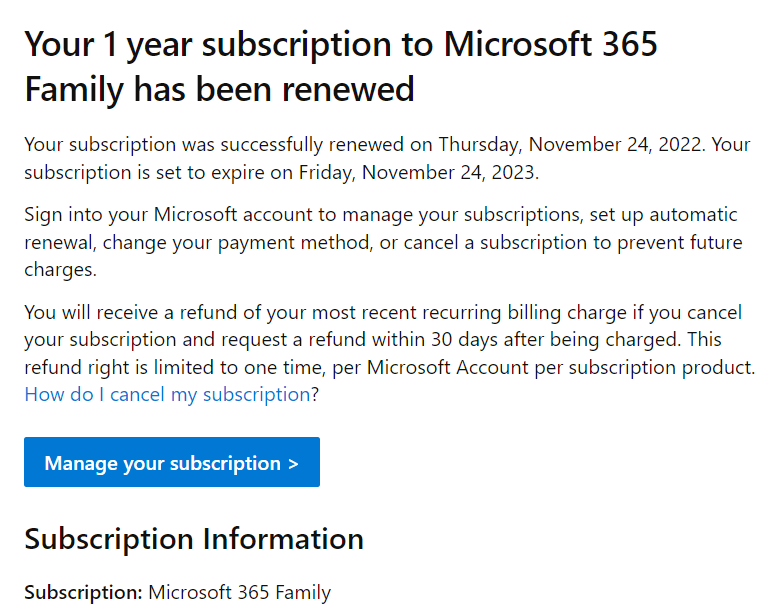Click the paragraph about receiving a refund
Viewport: 777px width, 612px height.
tap(389, 353)
